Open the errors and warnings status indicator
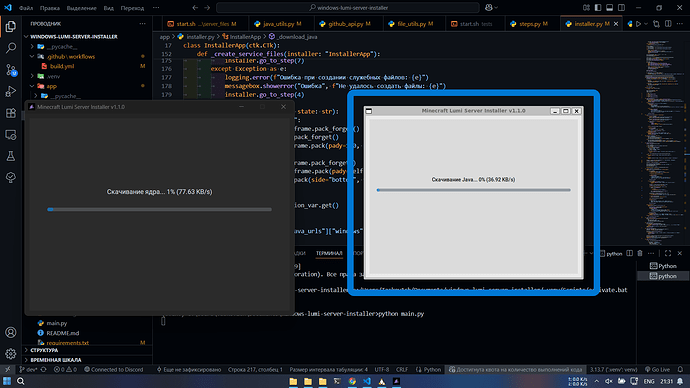The image size is (690, 388). 65,370
